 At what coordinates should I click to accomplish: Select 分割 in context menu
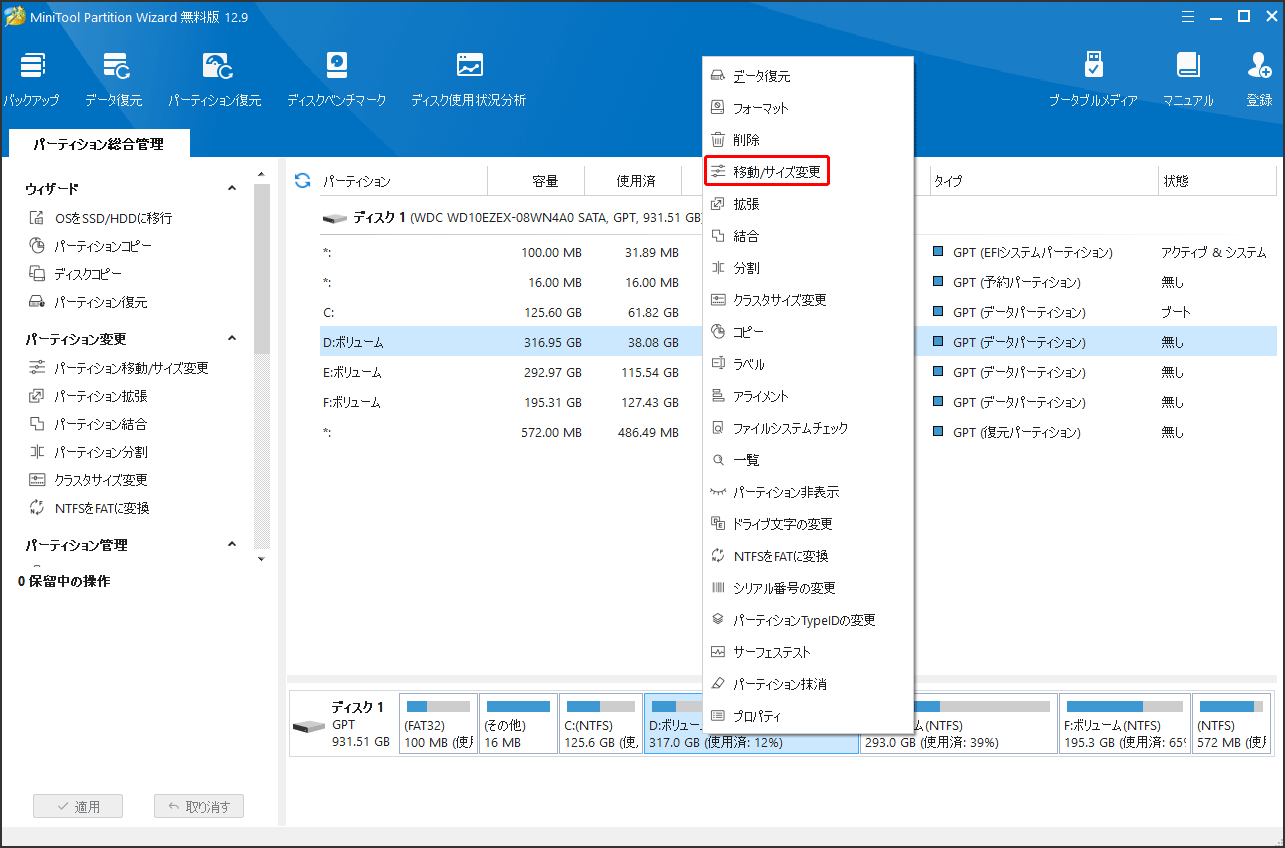(808, 268)
